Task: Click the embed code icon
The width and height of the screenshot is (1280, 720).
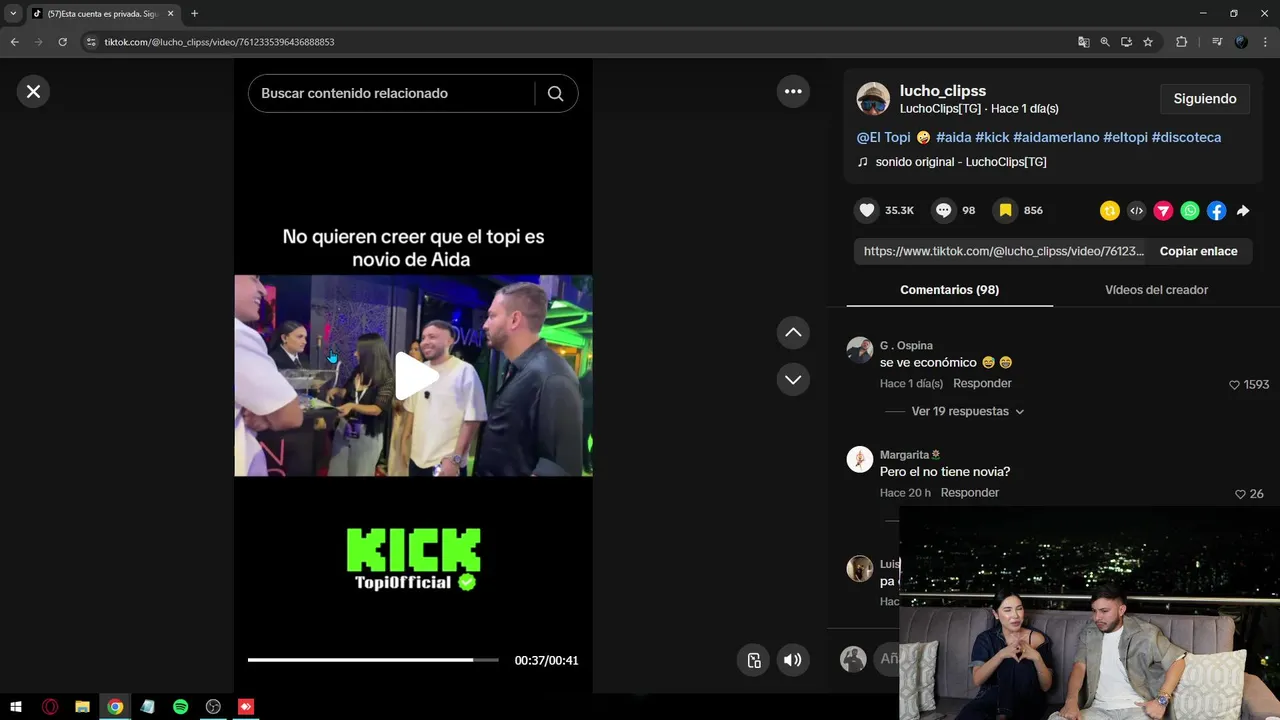Action: click(1136, 210)
